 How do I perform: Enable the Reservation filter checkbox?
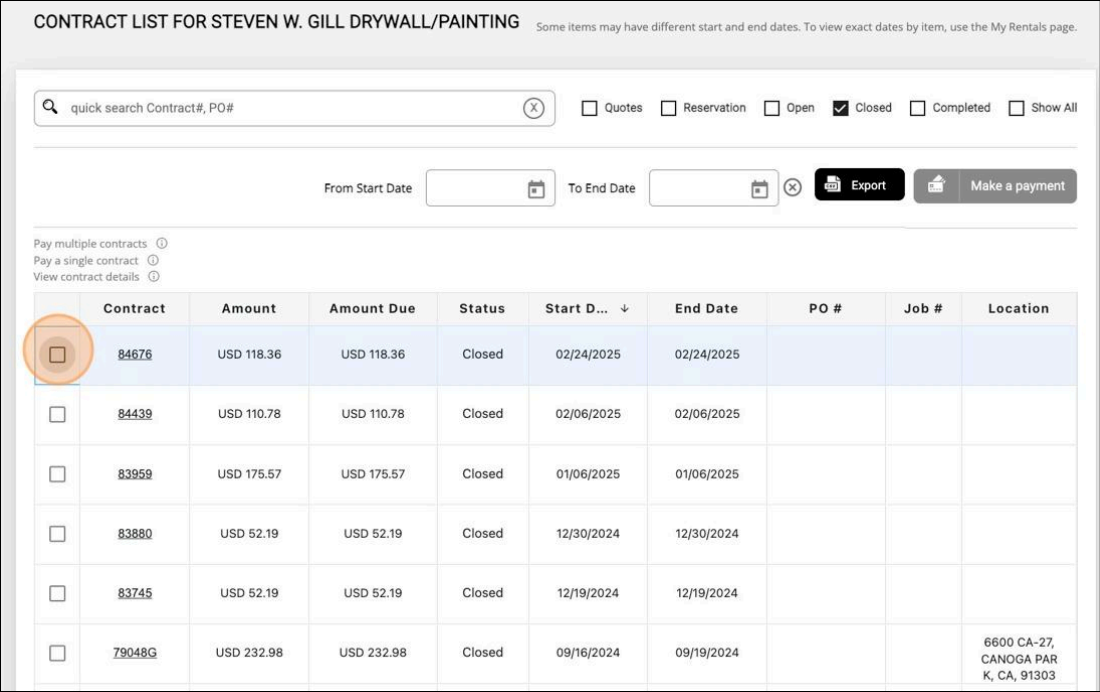point(668,108)
